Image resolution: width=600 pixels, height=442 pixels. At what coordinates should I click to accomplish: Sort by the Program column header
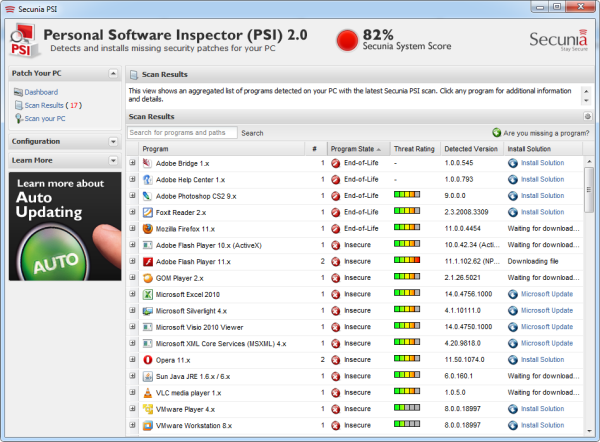click(222, 149)
